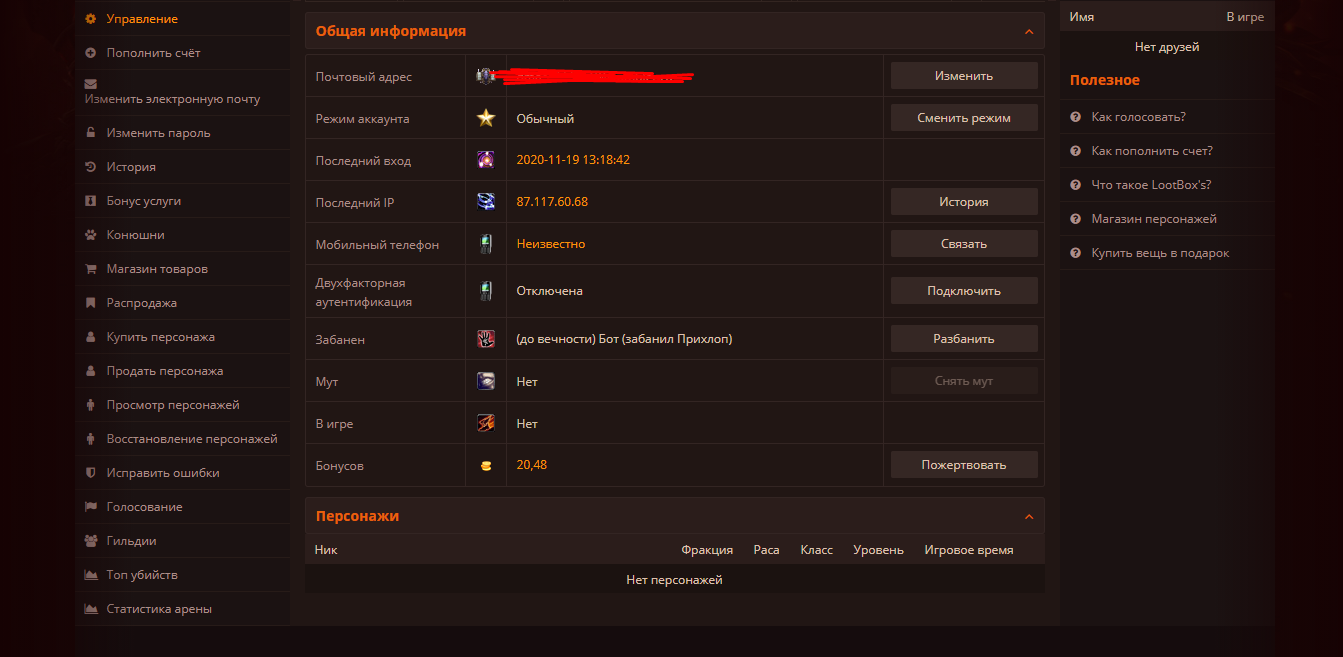
Task: Click the shopping cart icon for Магазин товаров
Action: [x=91, y=269]
